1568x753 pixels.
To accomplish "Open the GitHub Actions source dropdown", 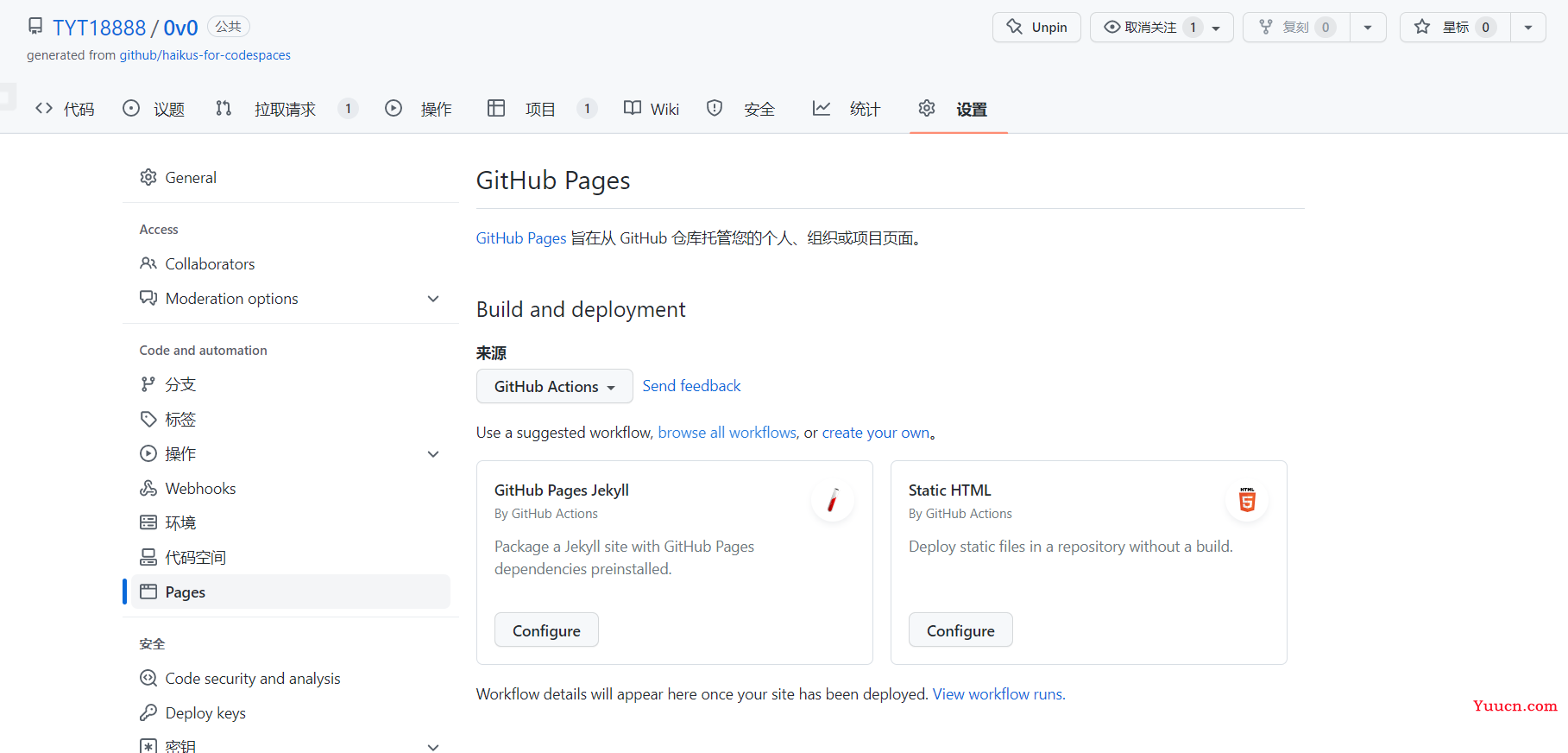I will tap(554, 386).
